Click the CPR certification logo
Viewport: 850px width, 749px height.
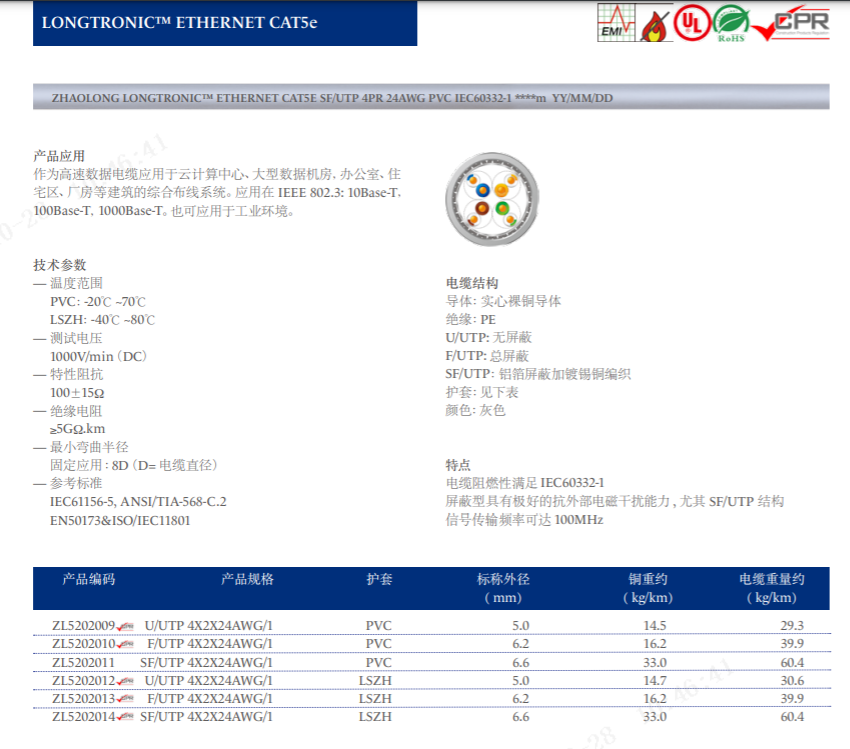point(791,23)
